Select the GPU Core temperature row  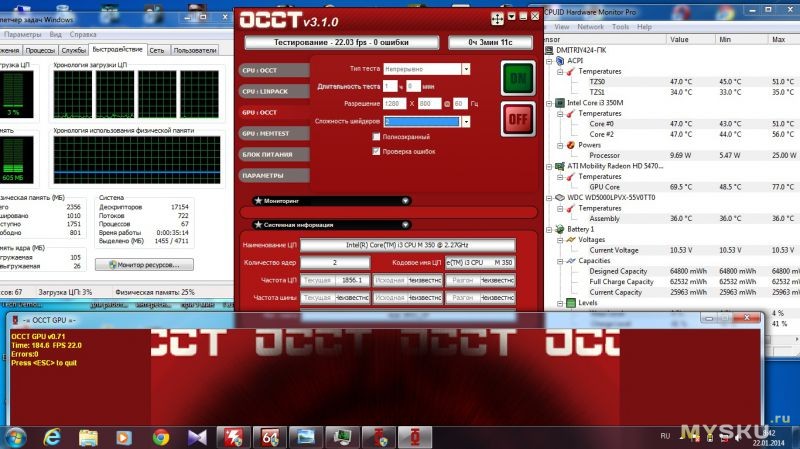(x=672, y=187)
